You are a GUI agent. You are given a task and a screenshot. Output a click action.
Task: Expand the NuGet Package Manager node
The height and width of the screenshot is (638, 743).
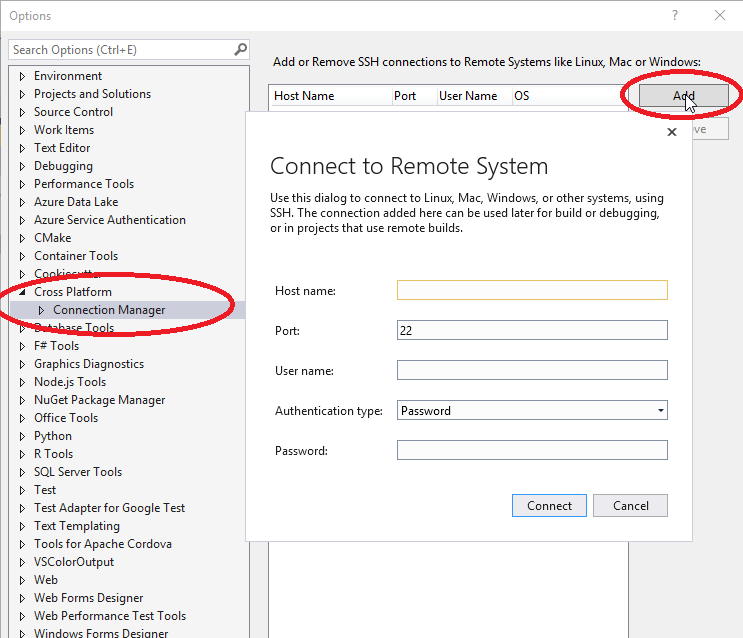(x=22, y=401)
